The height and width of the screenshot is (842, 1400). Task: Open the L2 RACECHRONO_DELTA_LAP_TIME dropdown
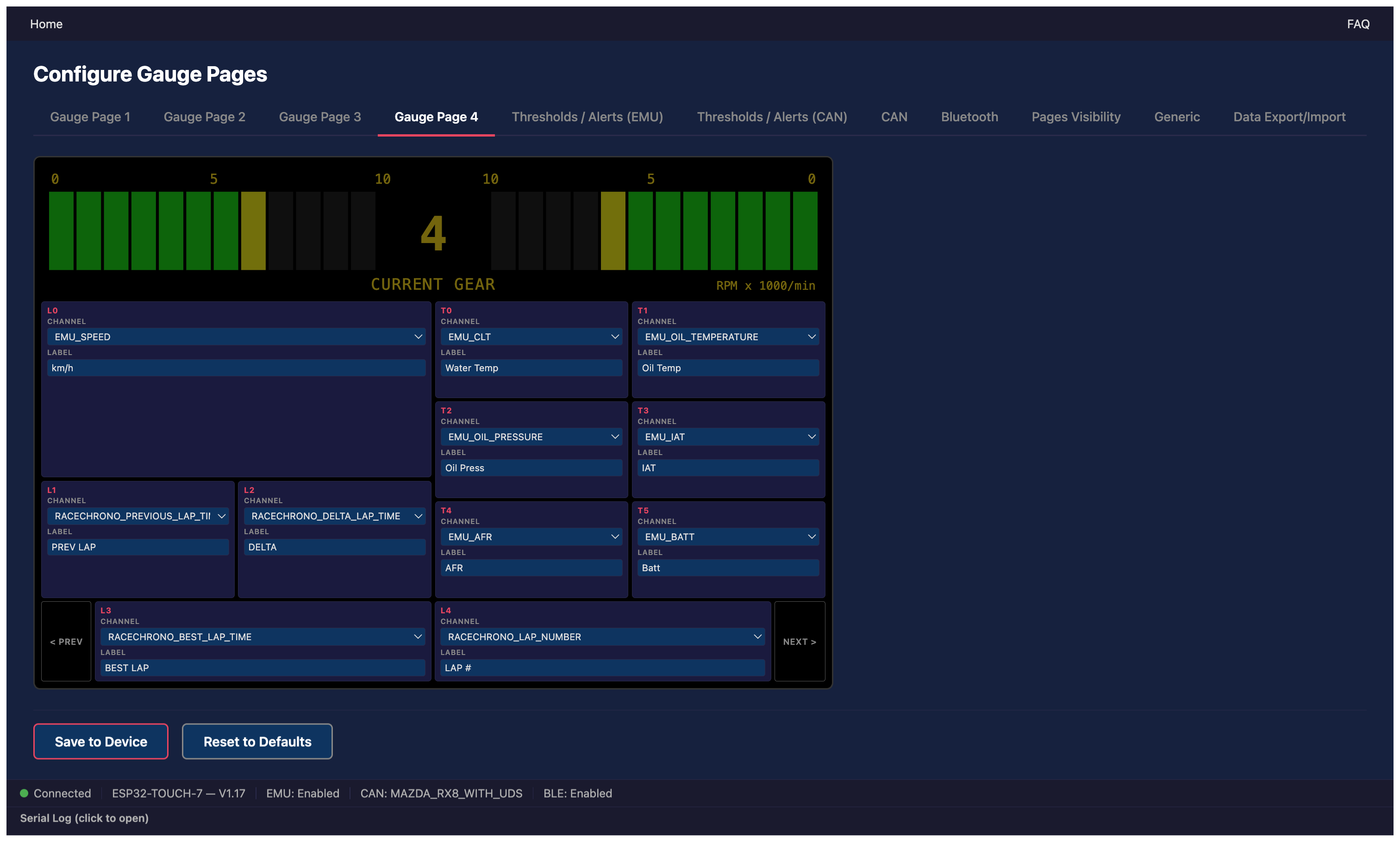(x=335, y=516)
